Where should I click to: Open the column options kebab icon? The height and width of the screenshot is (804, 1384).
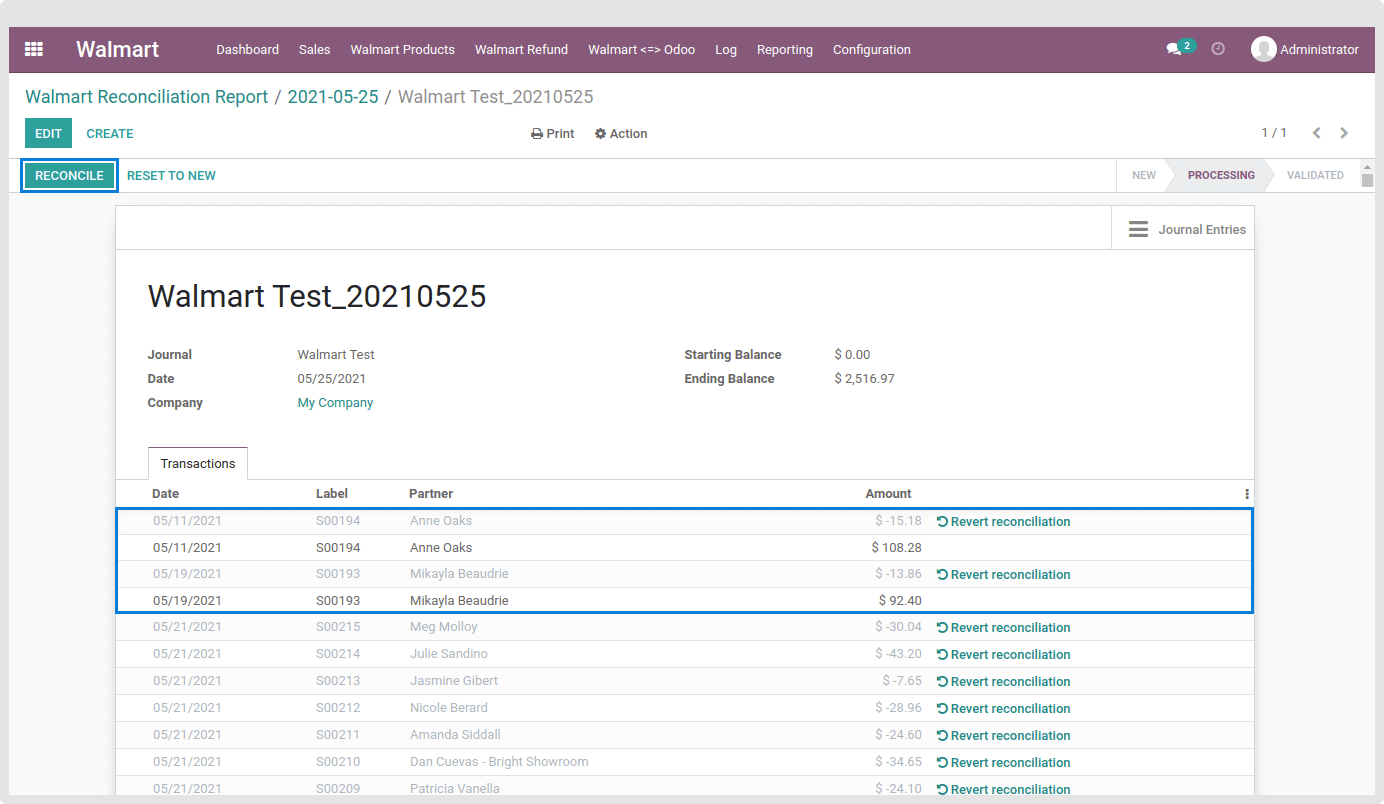[x=1247, y=494]
